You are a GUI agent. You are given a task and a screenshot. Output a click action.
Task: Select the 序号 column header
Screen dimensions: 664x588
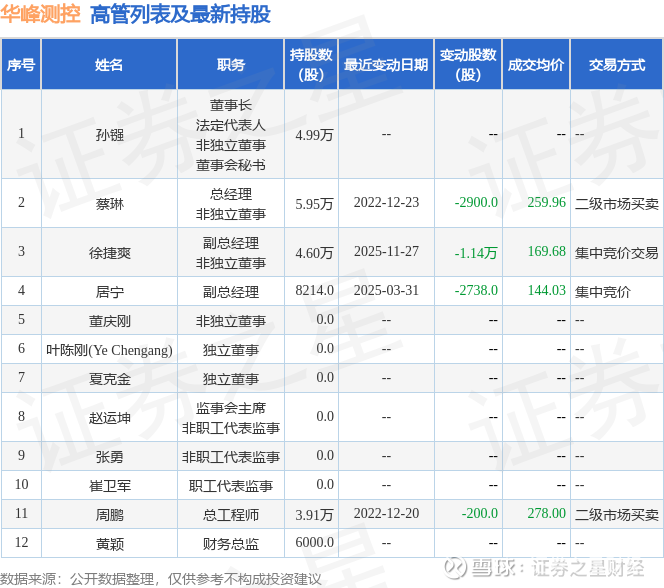21,64
